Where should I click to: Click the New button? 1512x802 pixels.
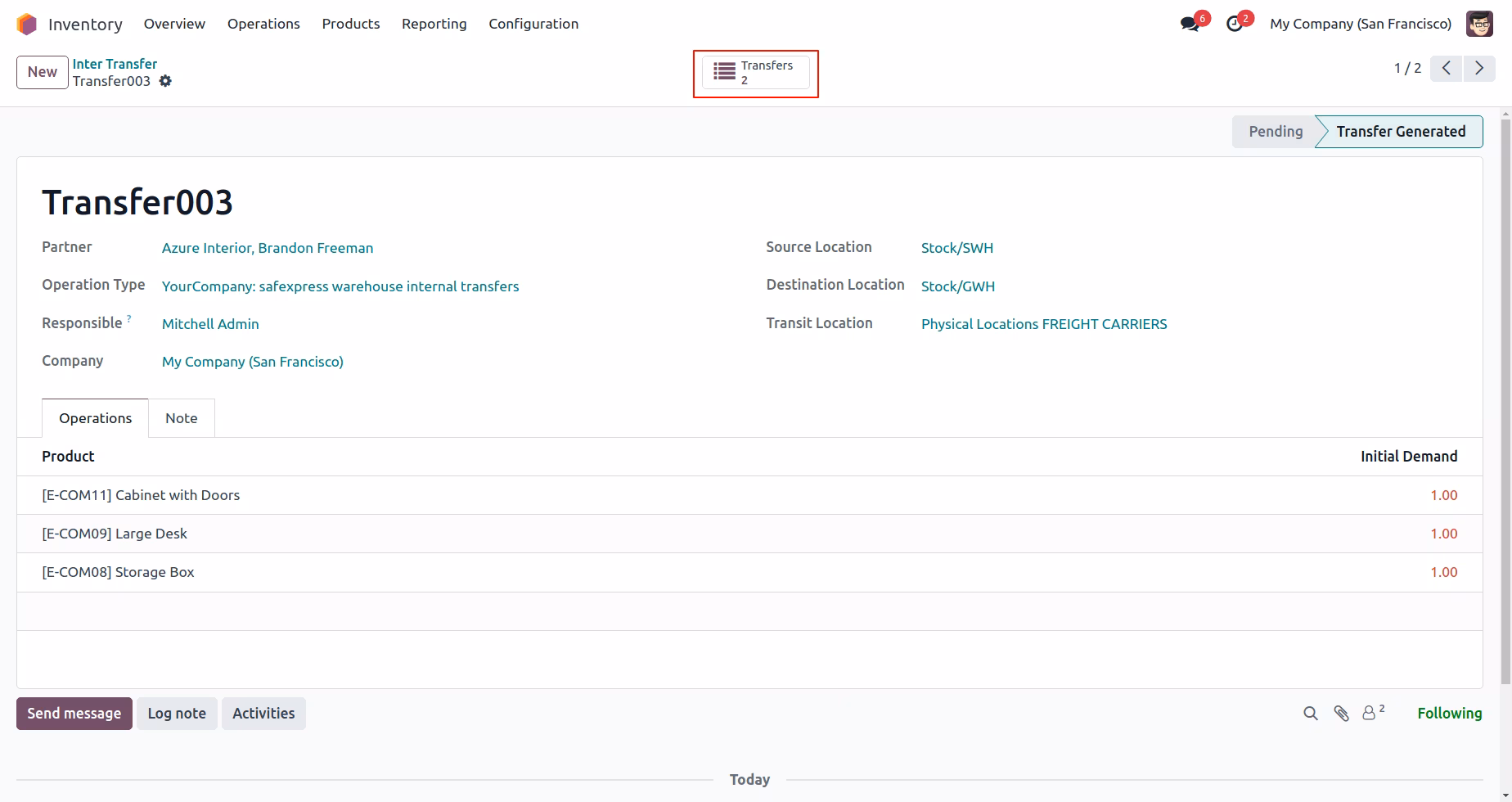click(43, 72)
